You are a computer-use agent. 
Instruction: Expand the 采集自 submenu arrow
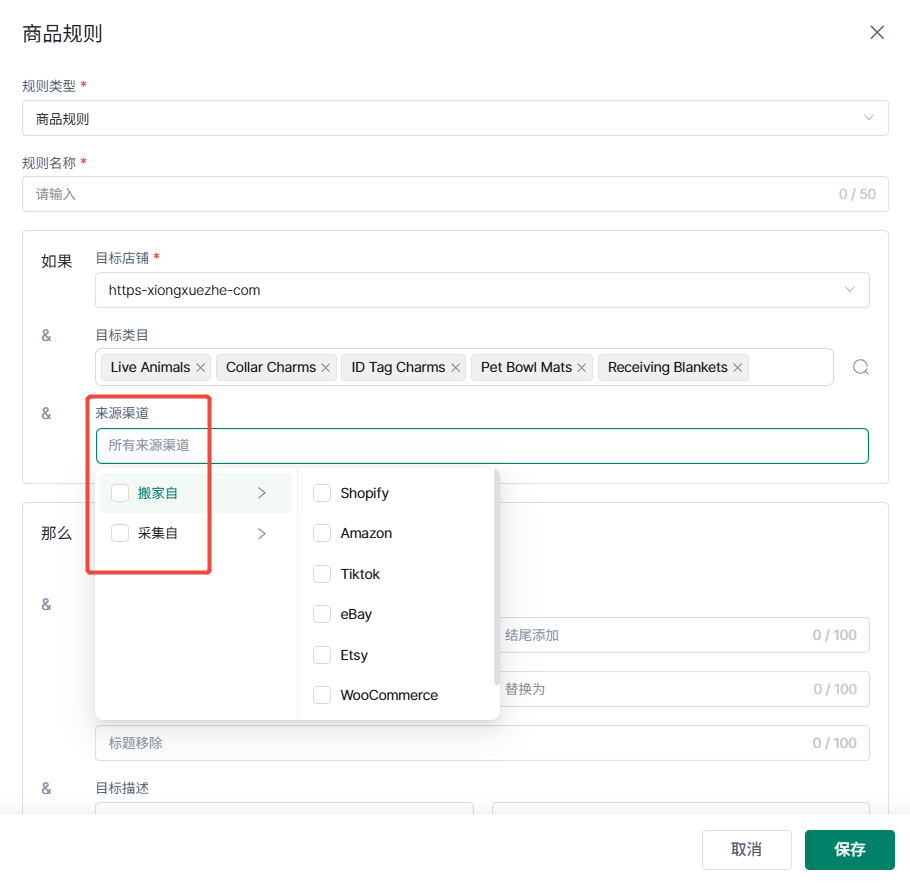tap(262, 533)
